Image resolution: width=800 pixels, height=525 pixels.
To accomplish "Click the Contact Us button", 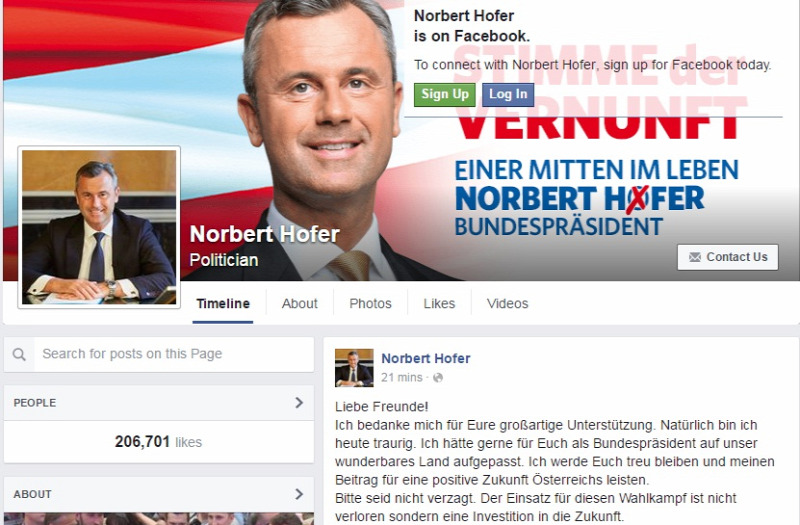I will (x=728, y=257).
